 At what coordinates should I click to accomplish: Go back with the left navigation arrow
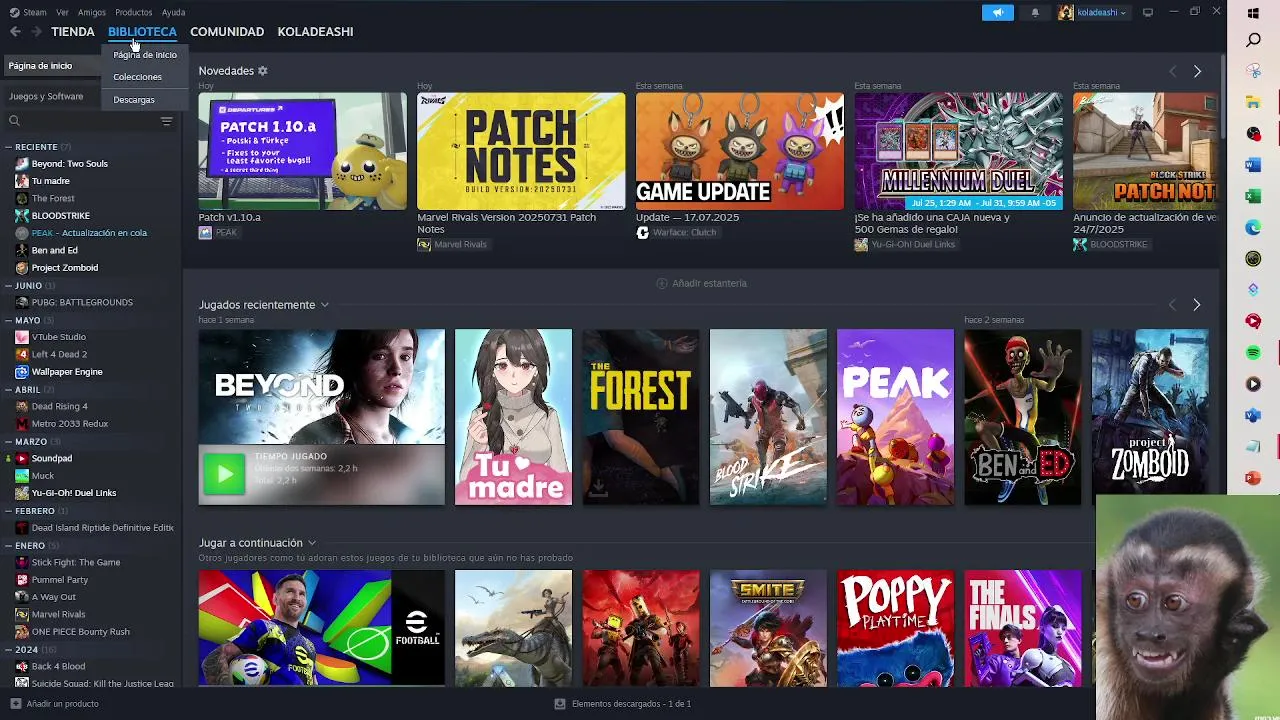(x=15, y=32)
